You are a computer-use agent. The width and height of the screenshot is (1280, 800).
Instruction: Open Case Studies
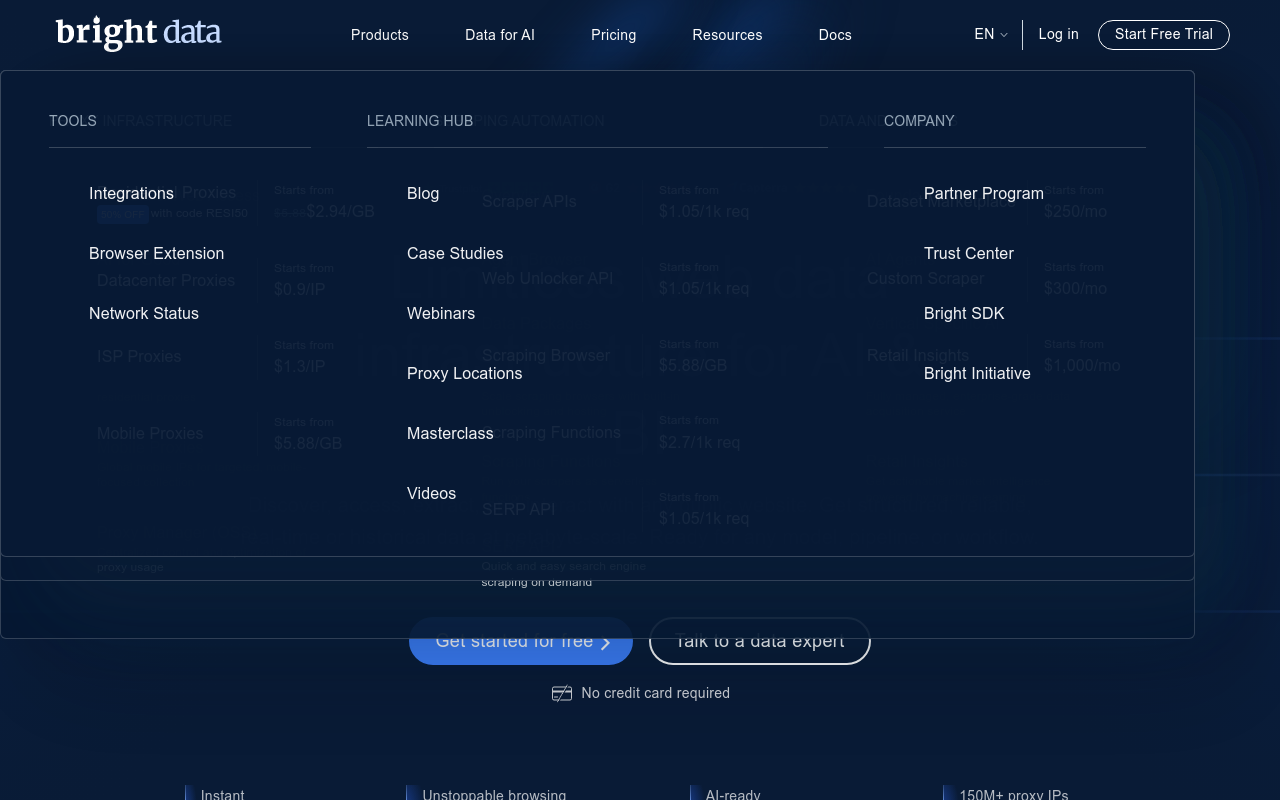[x=455, y=253]
